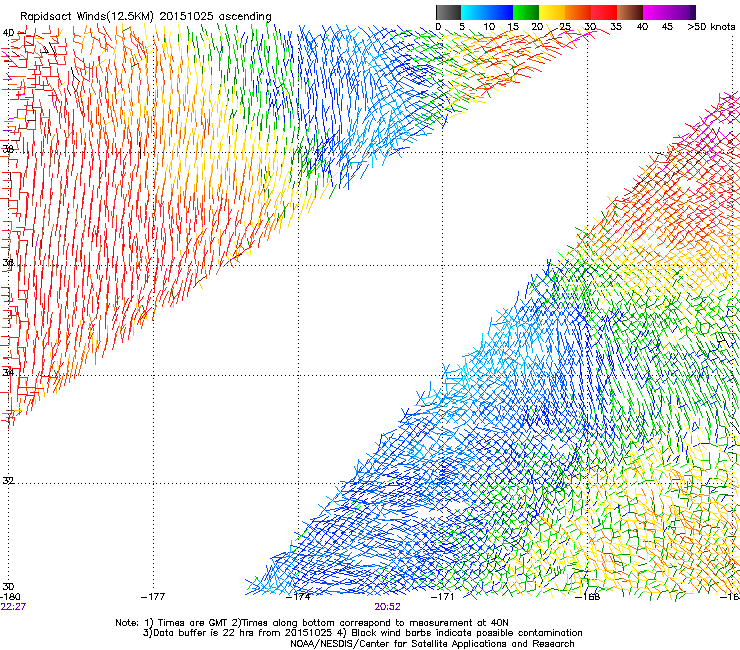
Task: Click the legend scale label '20'
Action: 538,26
